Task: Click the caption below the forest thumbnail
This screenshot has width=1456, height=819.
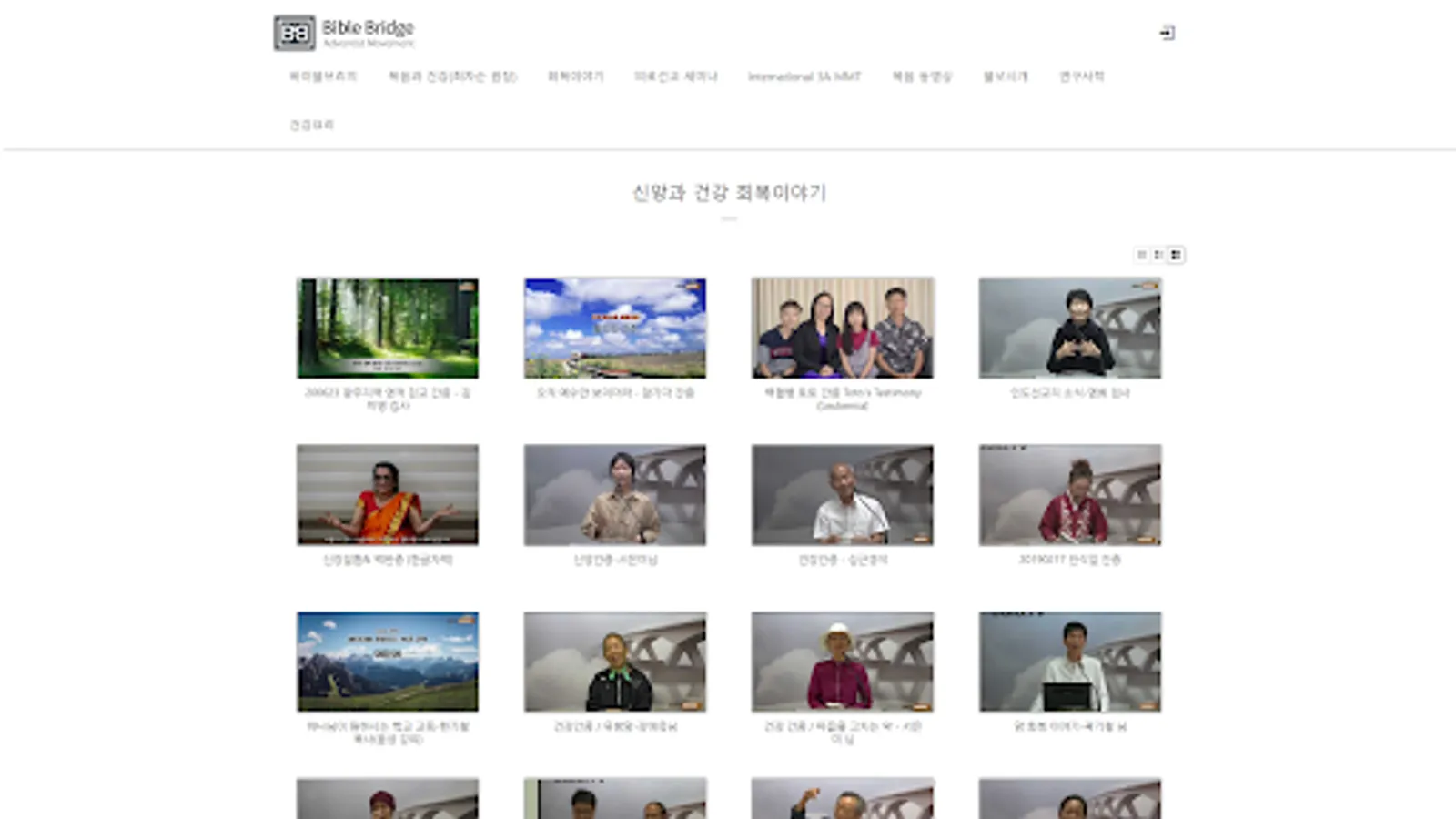Action: point(388,399)
